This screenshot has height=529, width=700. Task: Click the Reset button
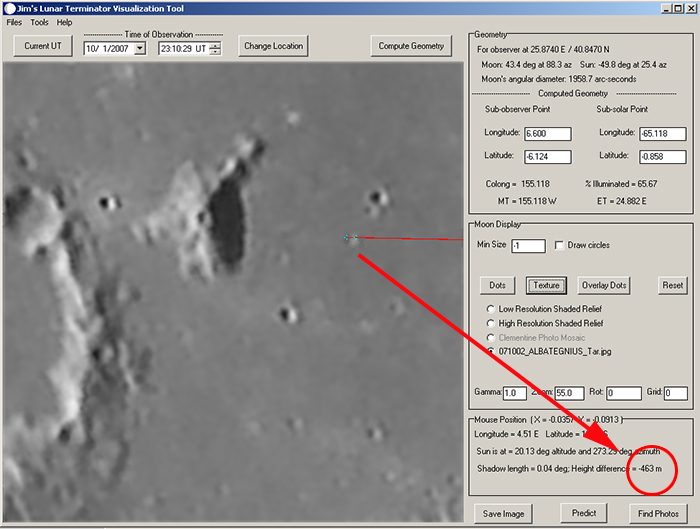pos(672,285)
